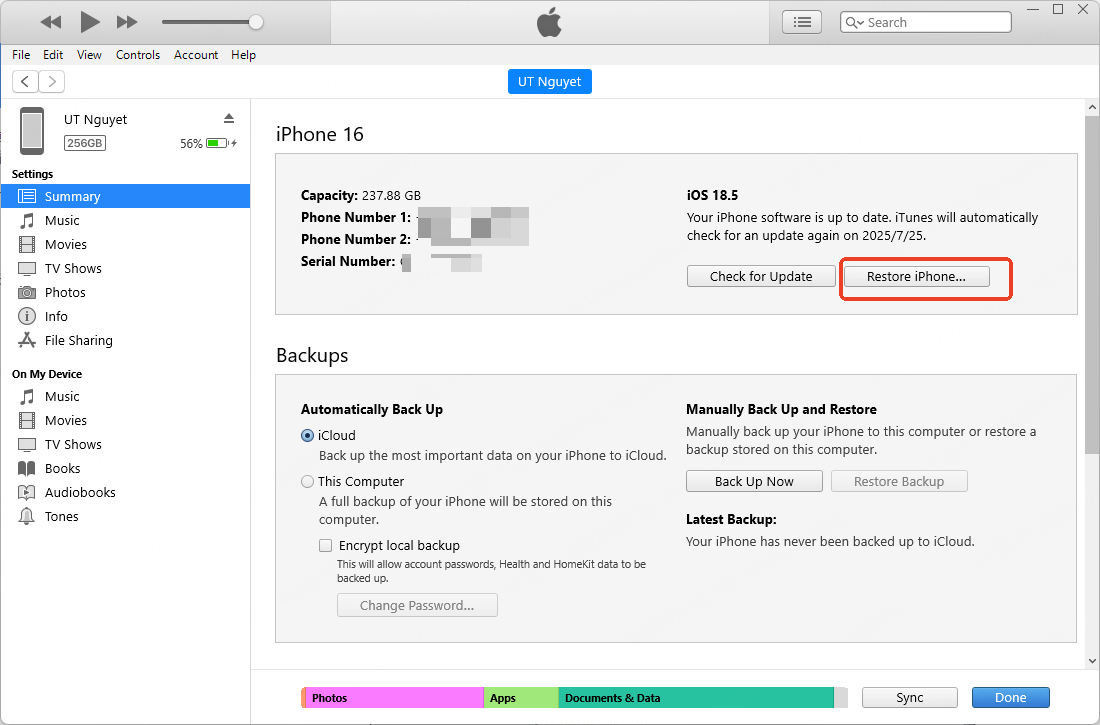Click the iOS 18.5 version text

click(x=712, y=195)
